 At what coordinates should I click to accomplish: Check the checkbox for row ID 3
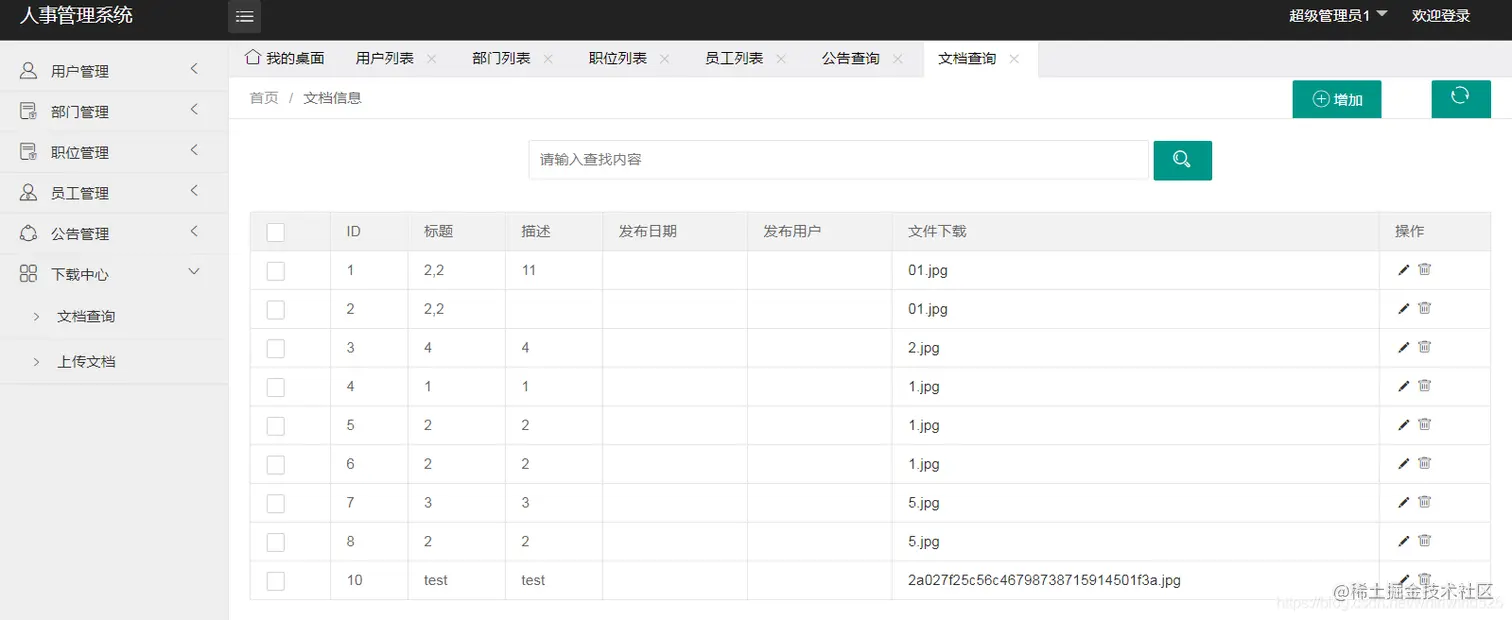[x=276, y=349]
